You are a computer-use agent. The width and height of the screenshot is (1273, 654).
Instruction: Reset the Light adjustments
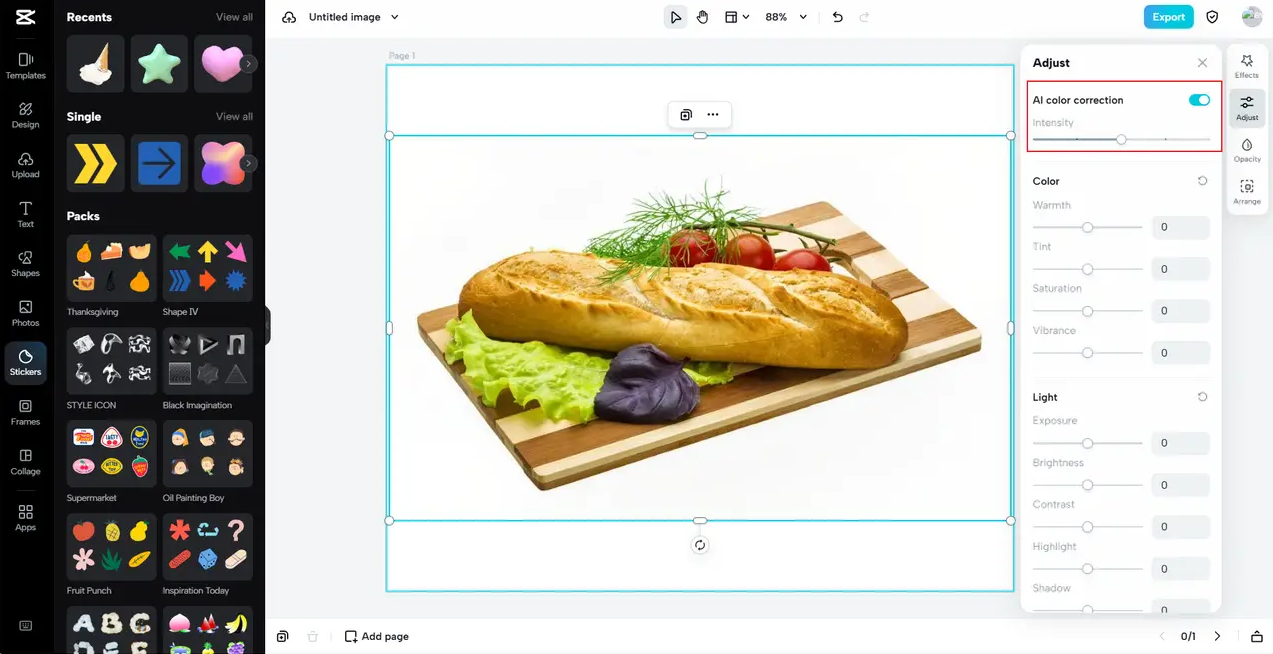tap(1203, 397)
